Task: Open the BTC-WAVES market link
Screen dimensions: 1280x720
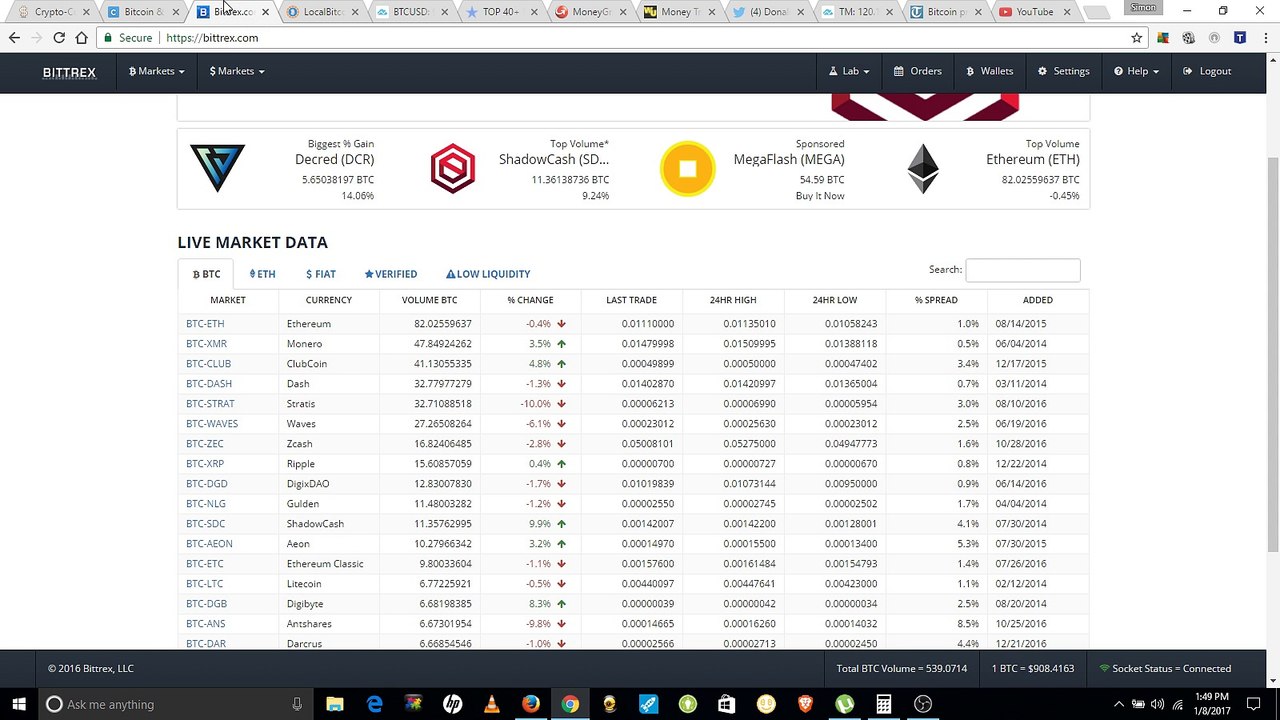Action: (x=212, y=424)
